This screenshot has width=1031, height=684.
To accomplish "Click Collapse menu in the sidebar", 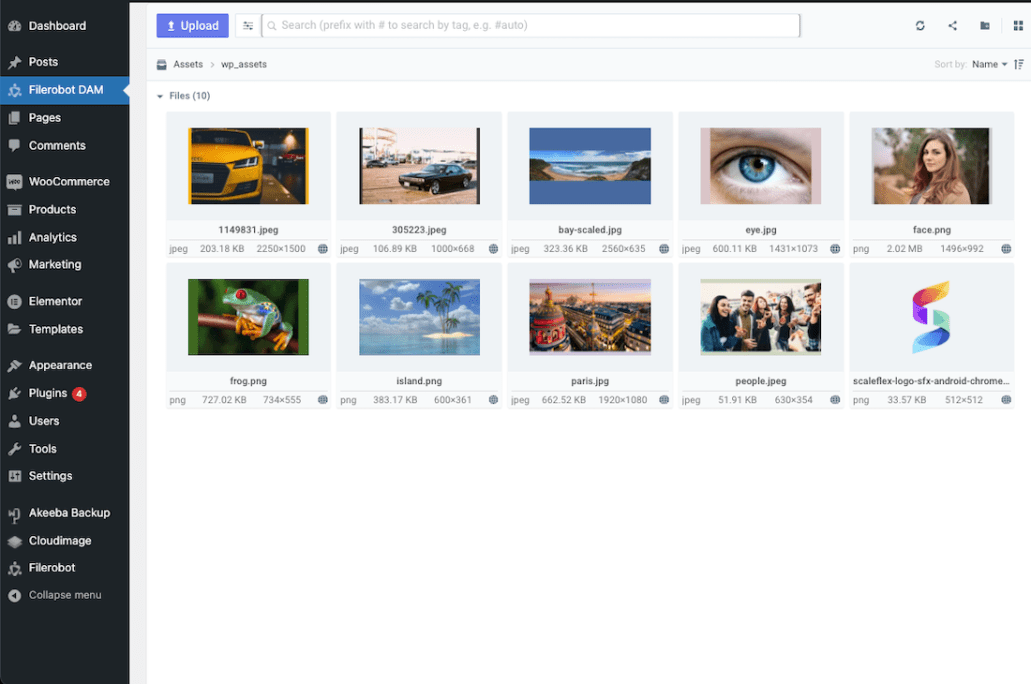I will pos(64,595).
